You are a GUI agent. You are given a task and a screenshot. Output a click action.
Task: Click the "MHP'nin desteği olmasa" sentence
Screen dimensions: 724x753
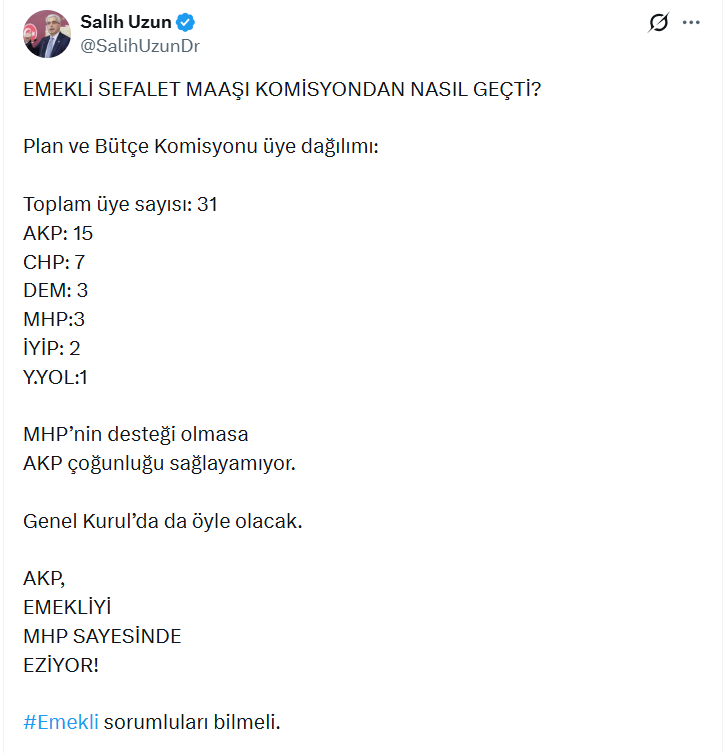click(135, 435)
